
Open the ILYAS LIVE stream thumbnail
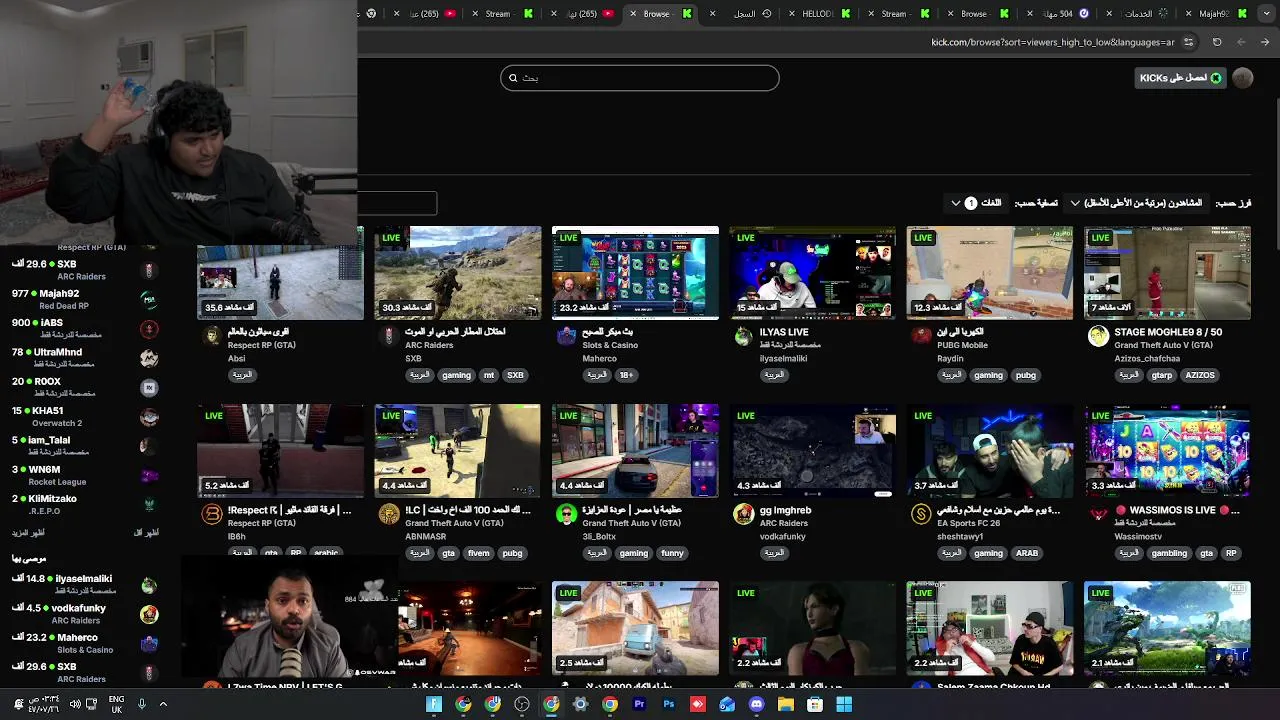click(x=813, y=273)
